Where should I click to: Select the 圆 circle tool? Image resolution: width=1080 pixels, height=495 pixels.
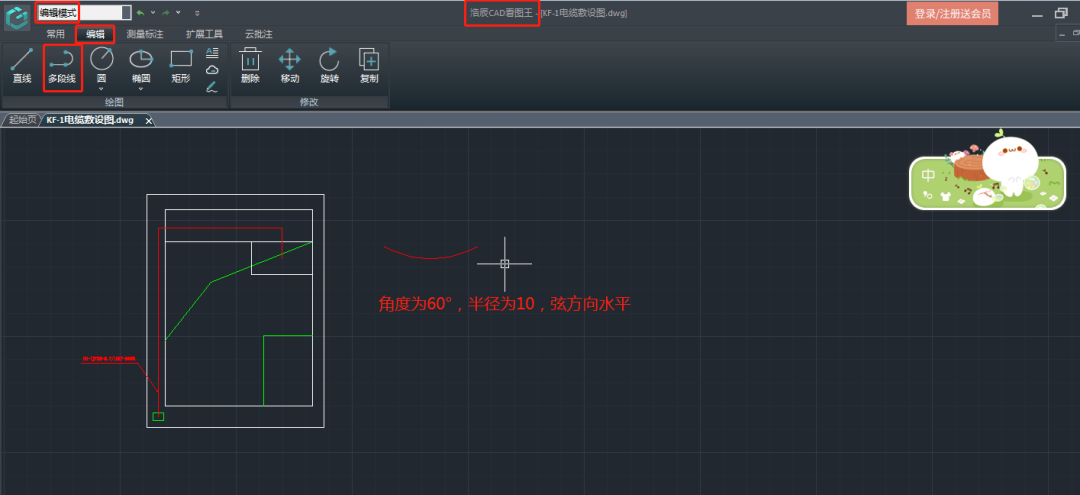101,64
